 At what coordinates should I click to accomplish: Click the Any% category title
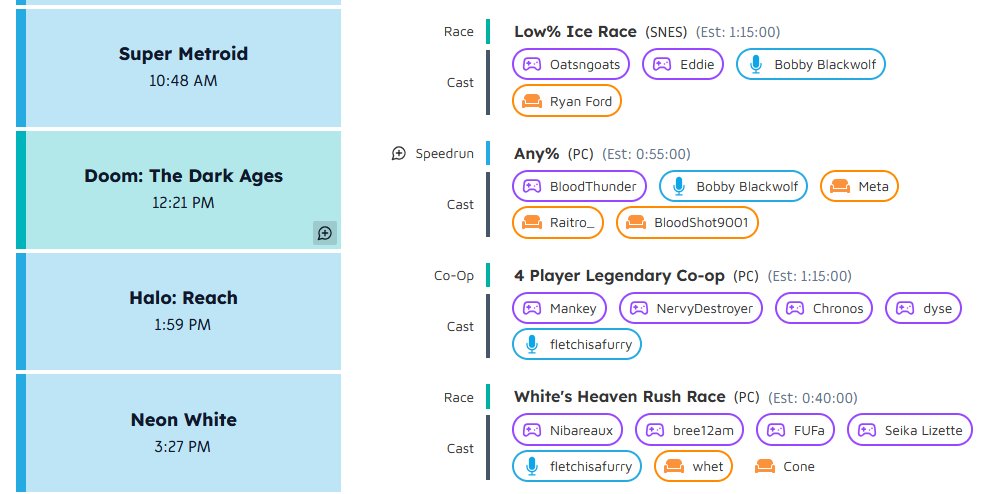coord(537,154)
